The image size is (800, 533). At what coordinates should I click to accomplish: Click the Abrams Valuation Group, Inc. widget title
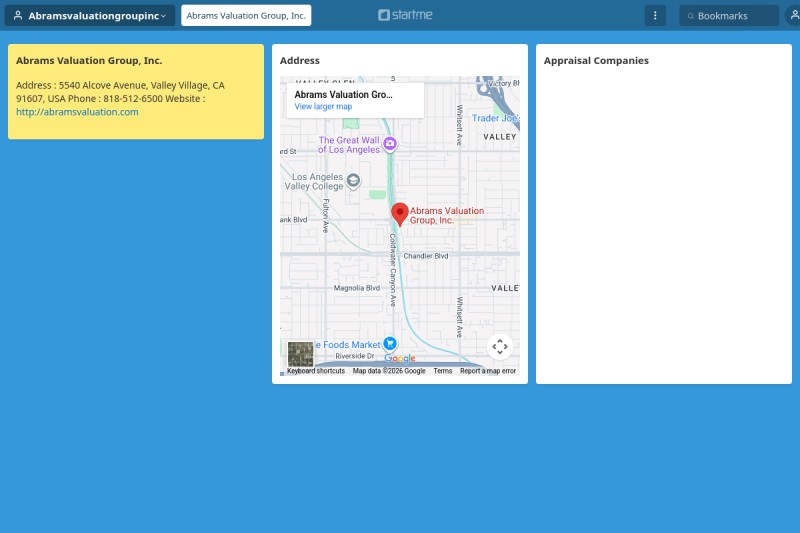[89, 60]
